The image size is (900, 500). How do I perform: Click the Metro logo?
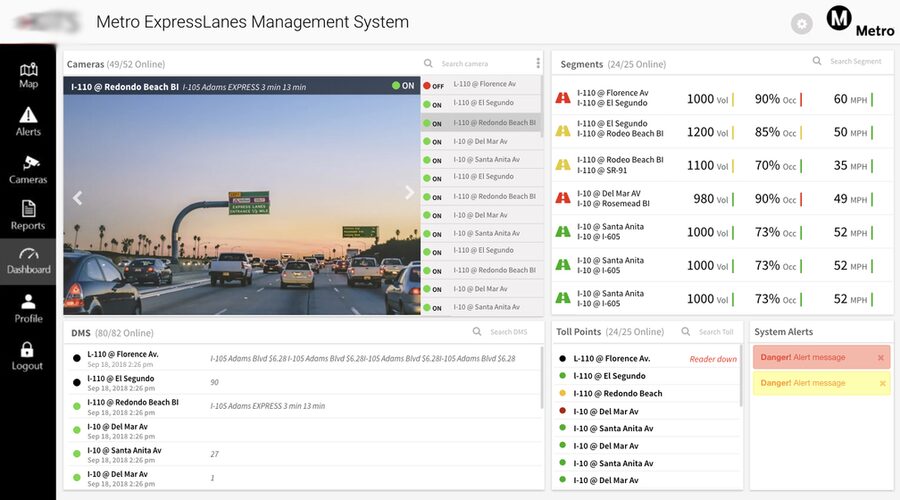click(x=860, y=22)
